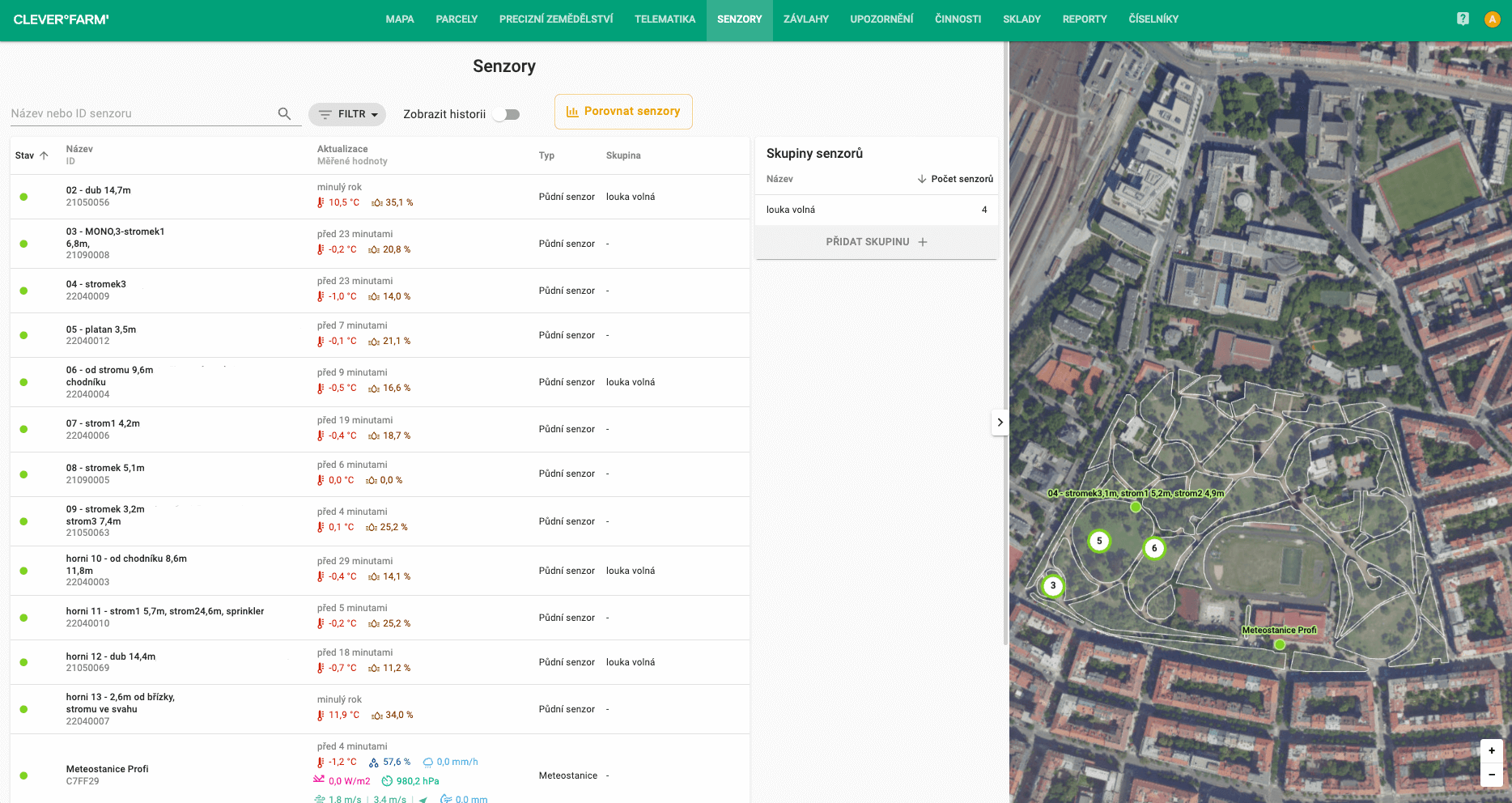Image resolution: width=1512 pixels, height=803 pixels.
Task: Select map marker numbered 3
Action: click(1051, 585)
